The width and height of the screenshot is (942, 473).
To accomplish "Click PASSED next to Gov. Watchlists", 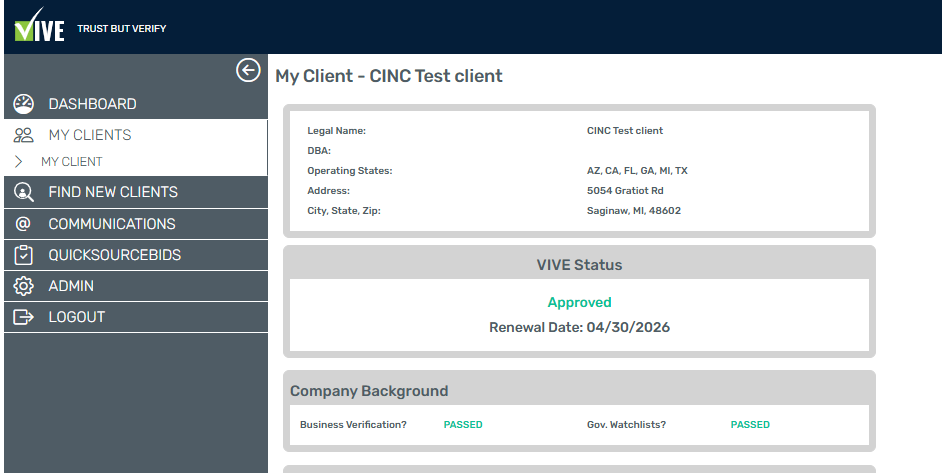I will click(x=750, y=425).
